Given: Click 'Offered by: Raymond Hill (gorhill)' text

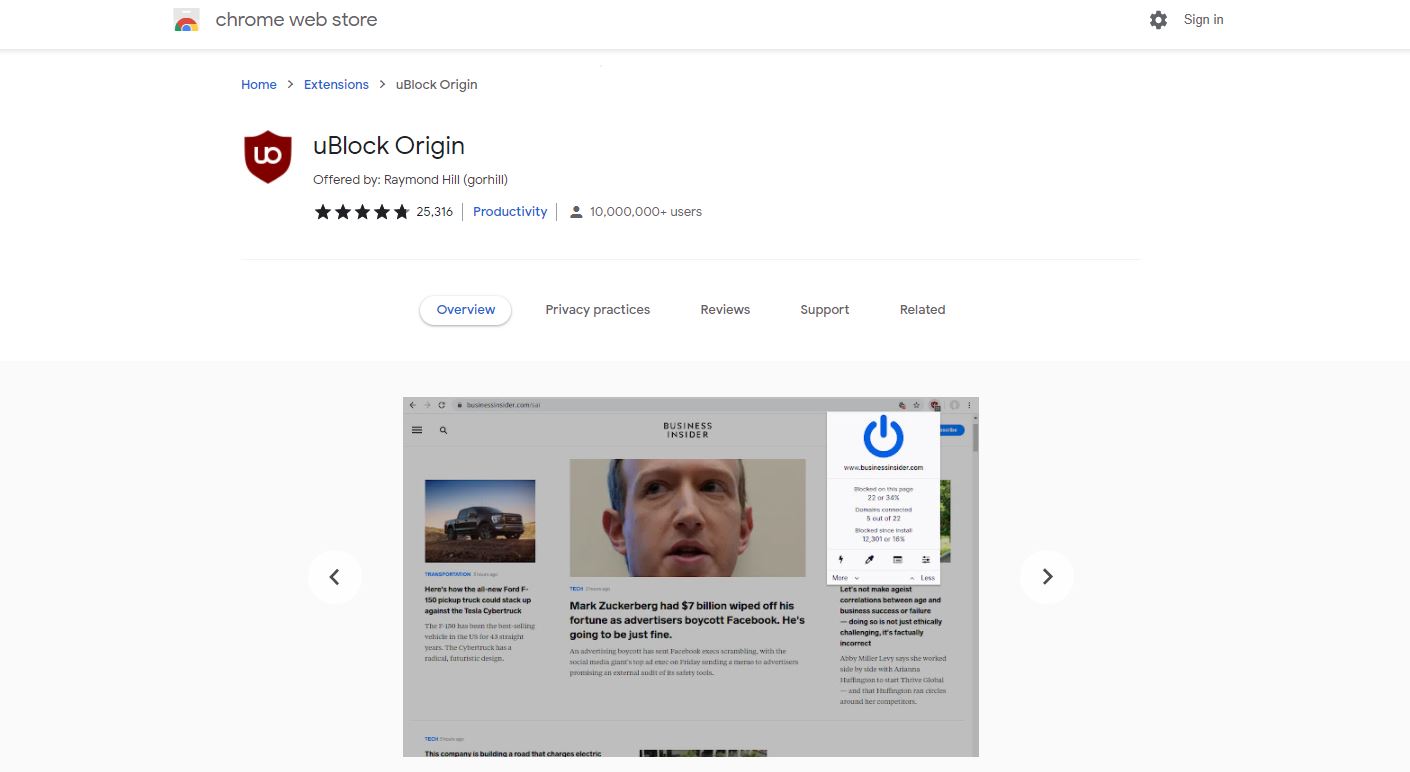Looking at the screenshot, I should click(411, 180).
